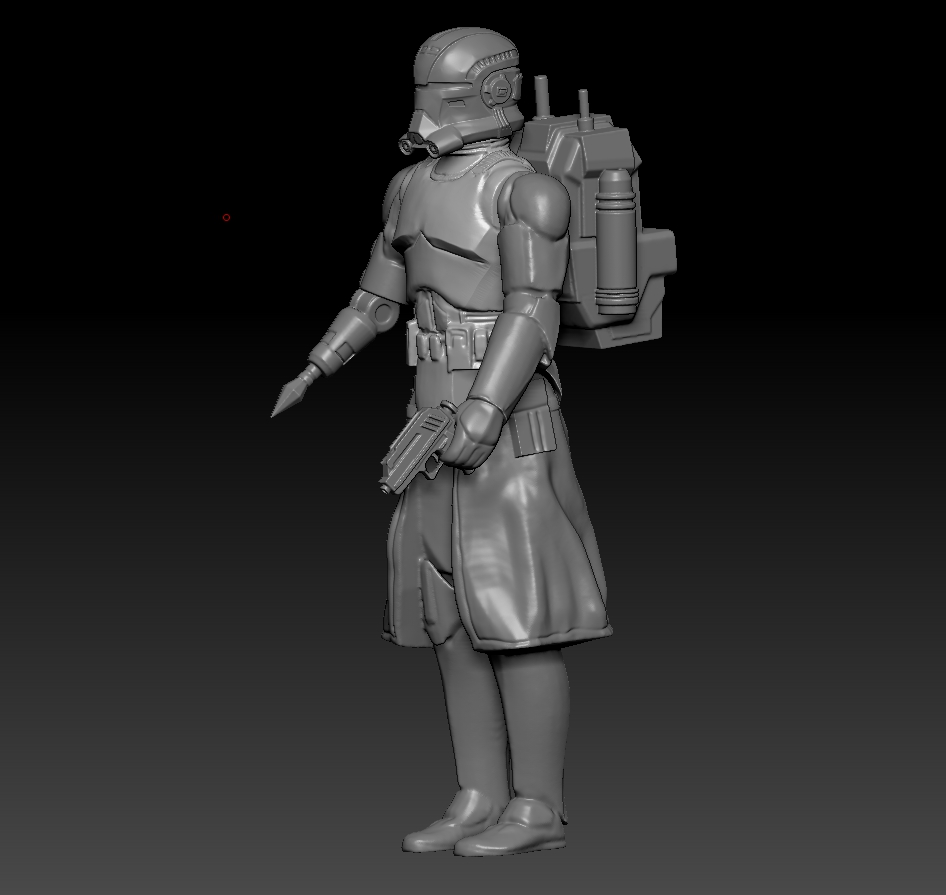Screen dimensions: 946x895
Task: Click the utility belt pouches at the waist
Action: coord(449,344)
